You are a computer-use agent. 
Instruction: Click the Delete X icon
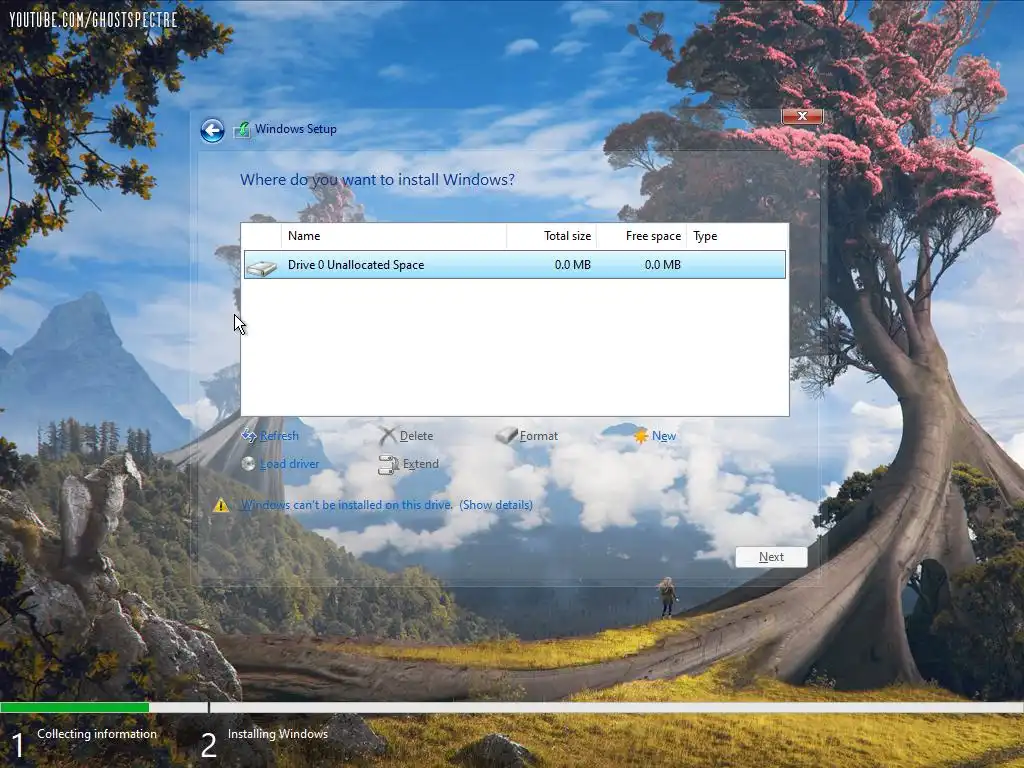[x=388, y=436]
